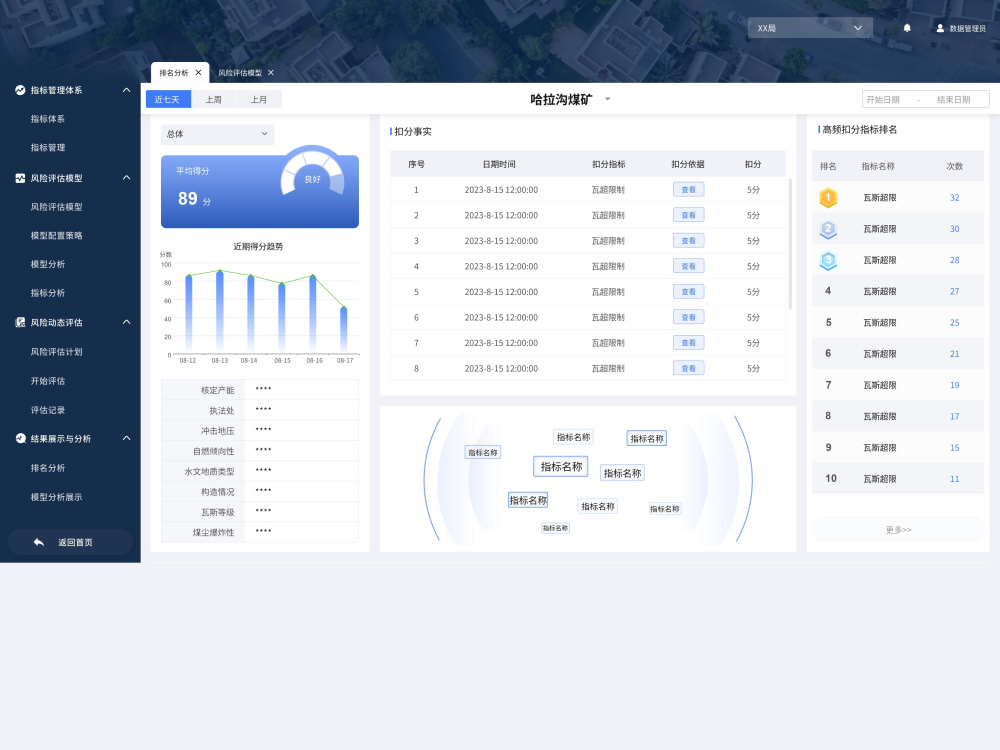The image size is (1000, 750).
Task: Click the silver rank 2 medal icon
Action: [828, 229]
